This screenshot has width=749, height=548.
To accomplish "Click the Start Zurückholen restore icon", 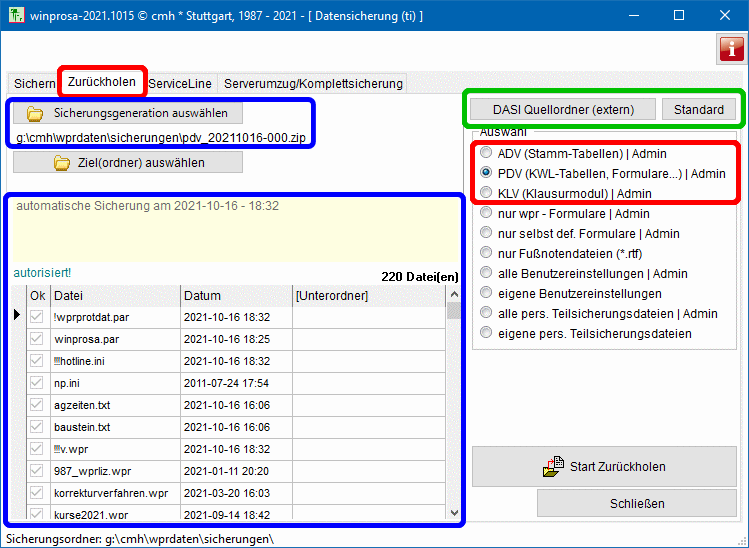I will 553,466.
